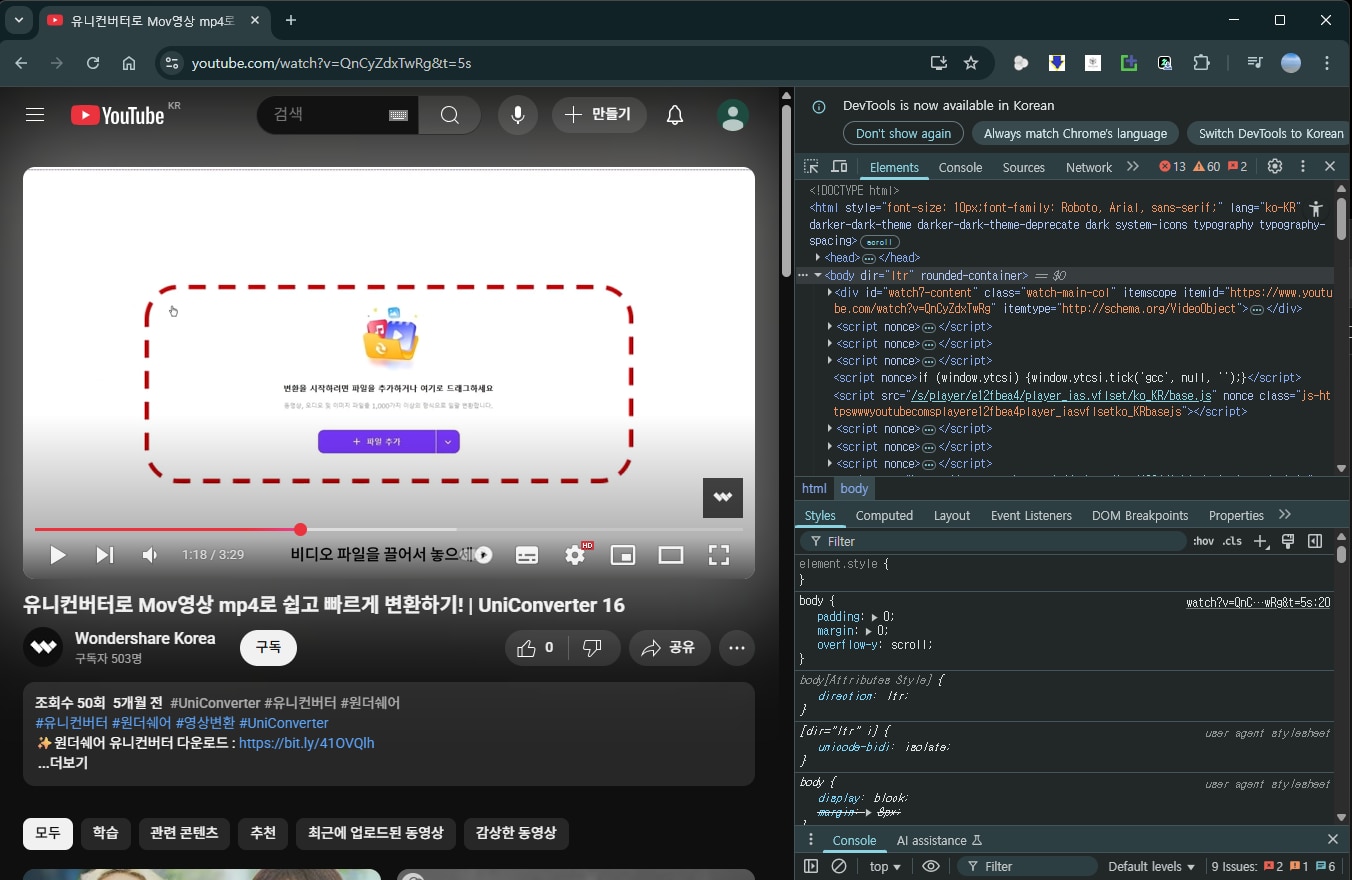Collapse the body element node
This screenshot has height=880, width=1352.
click(x=817, y=275)
